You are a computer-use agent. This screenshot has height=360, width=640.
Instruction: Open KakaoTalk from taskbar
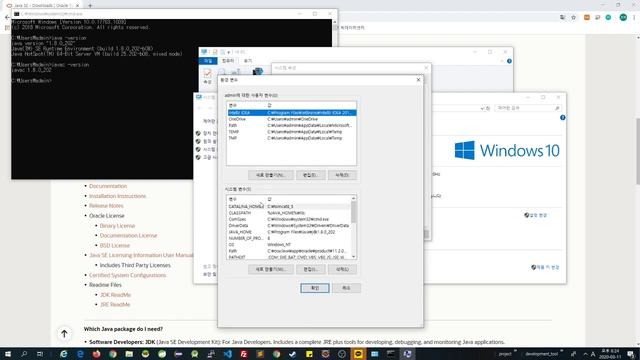[358, 354]
